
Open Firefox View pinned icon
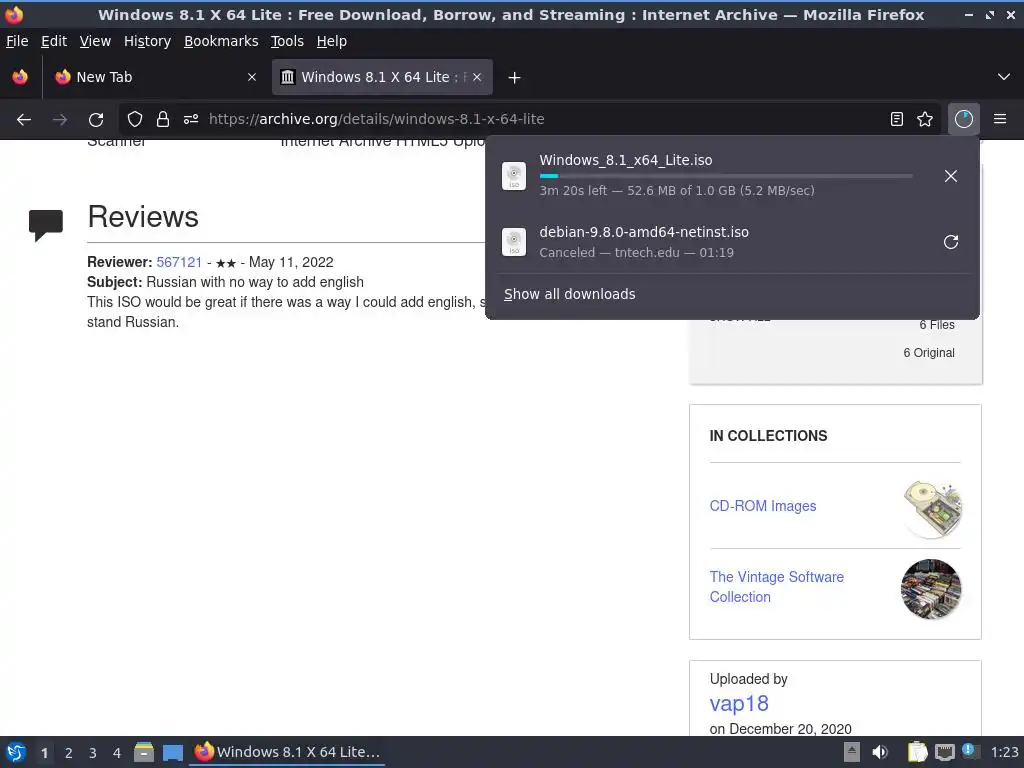tap(20, 77)
